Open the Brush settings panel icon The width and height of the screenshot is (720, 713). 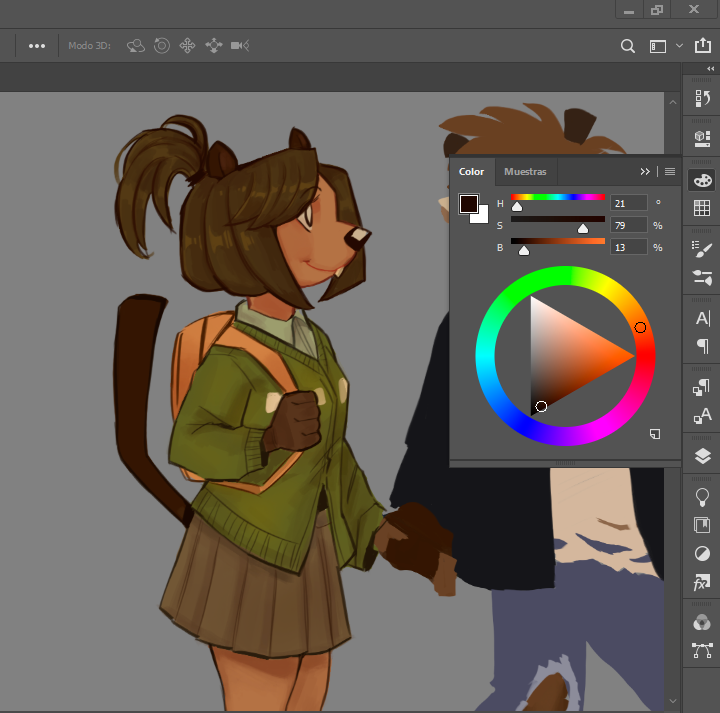tap(702, 249)
